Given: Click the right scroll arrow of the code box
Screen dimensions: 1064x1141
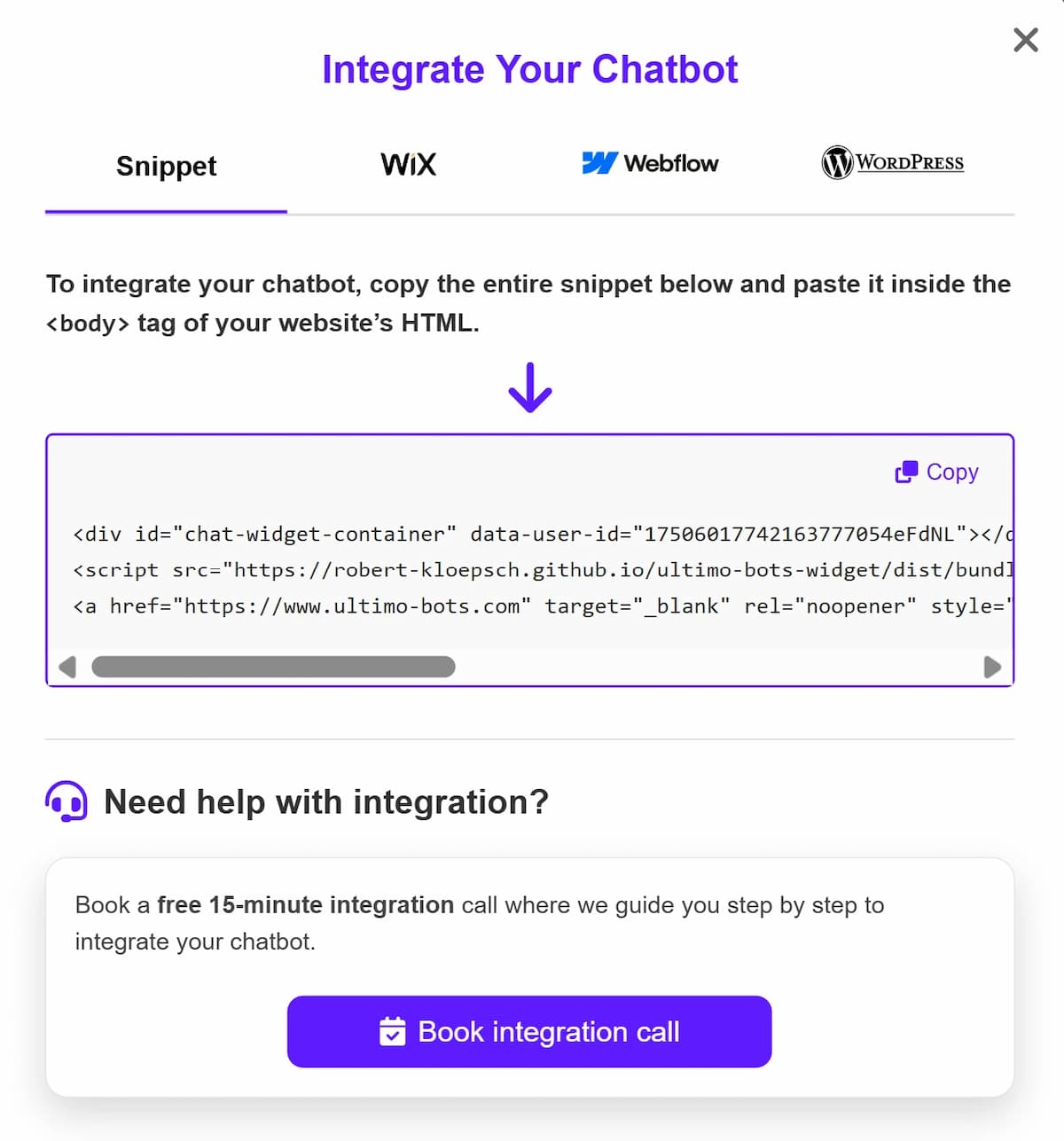Looking at the screenshot, I should pyautogui.click(x=992, y=668).
